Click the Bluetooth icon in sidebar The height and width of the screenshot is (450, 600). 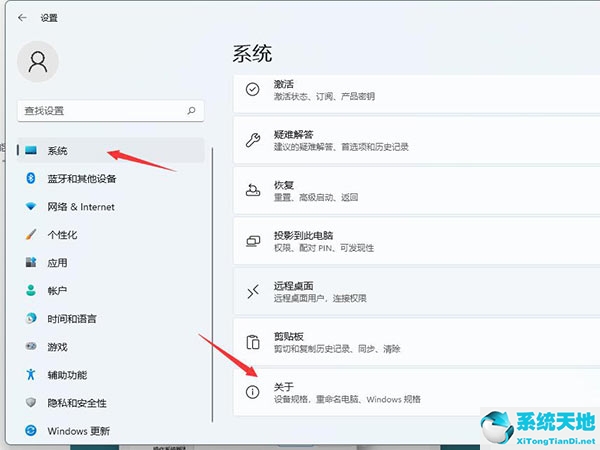tap(31, 178)
